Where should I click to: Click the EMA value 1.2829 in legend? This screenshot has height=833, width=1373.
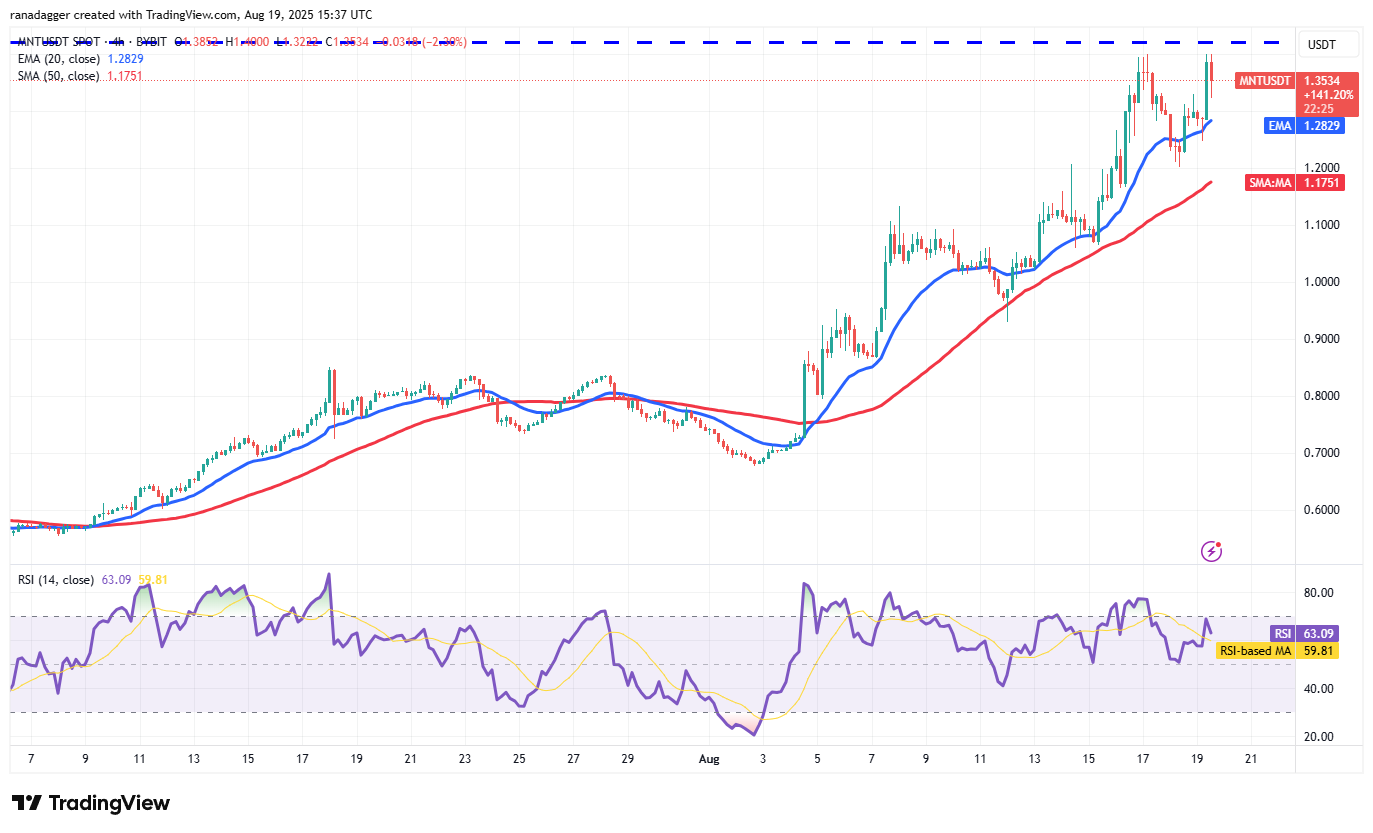click(x=125, y=60)
